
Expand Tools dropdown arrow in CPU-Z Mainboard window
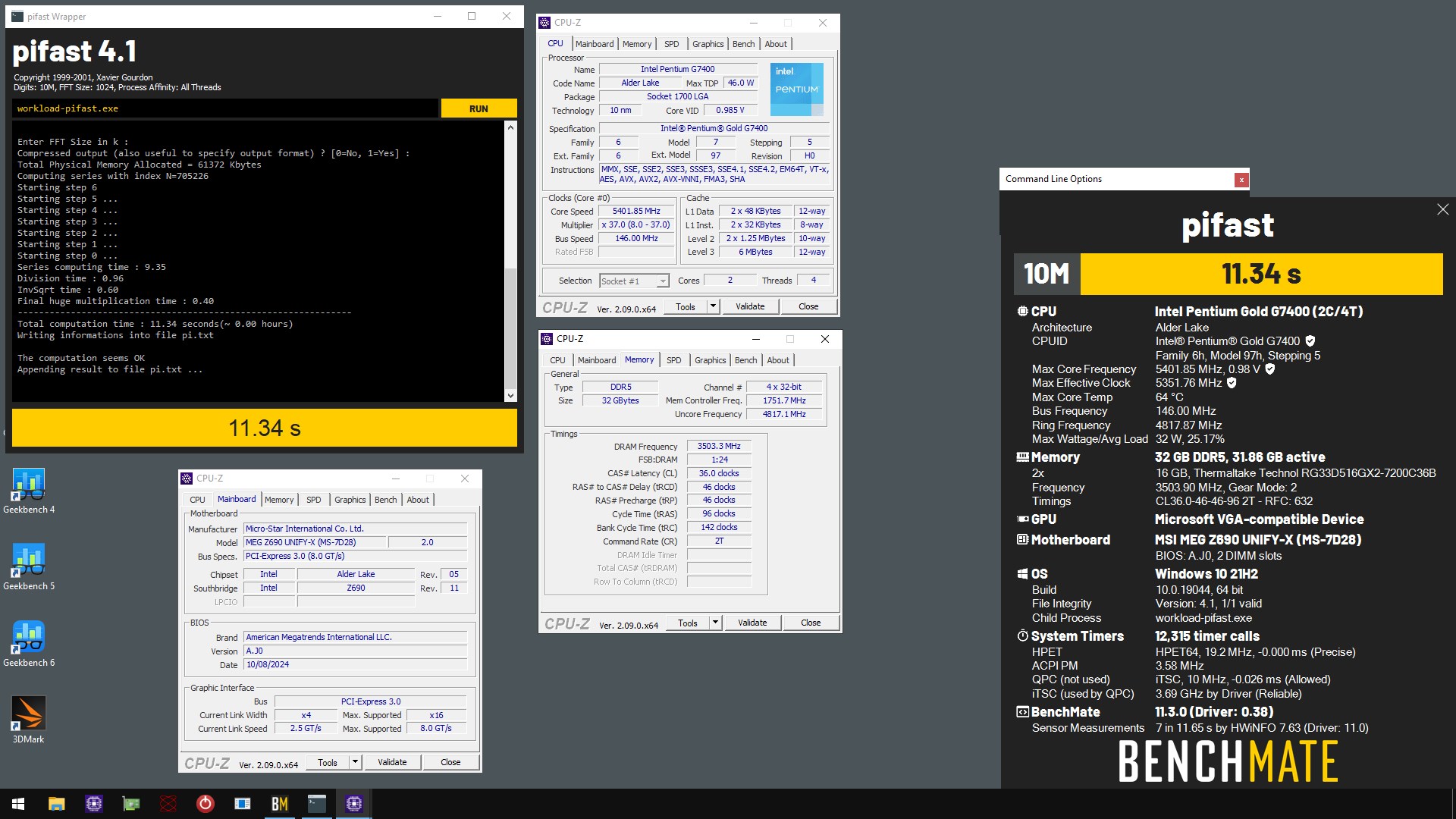point(355,762)
